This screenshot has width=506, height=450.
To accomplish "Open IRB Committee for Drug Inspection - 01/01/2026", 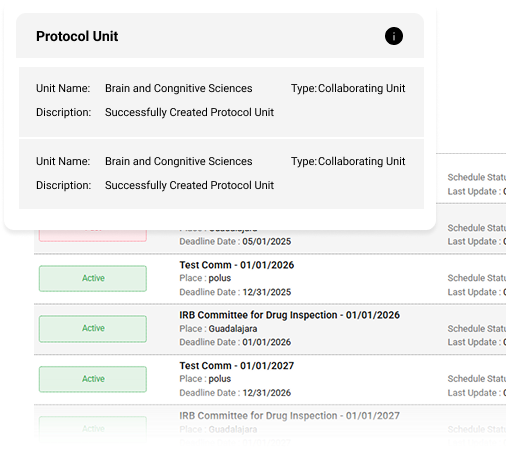I will coord(289,315).
